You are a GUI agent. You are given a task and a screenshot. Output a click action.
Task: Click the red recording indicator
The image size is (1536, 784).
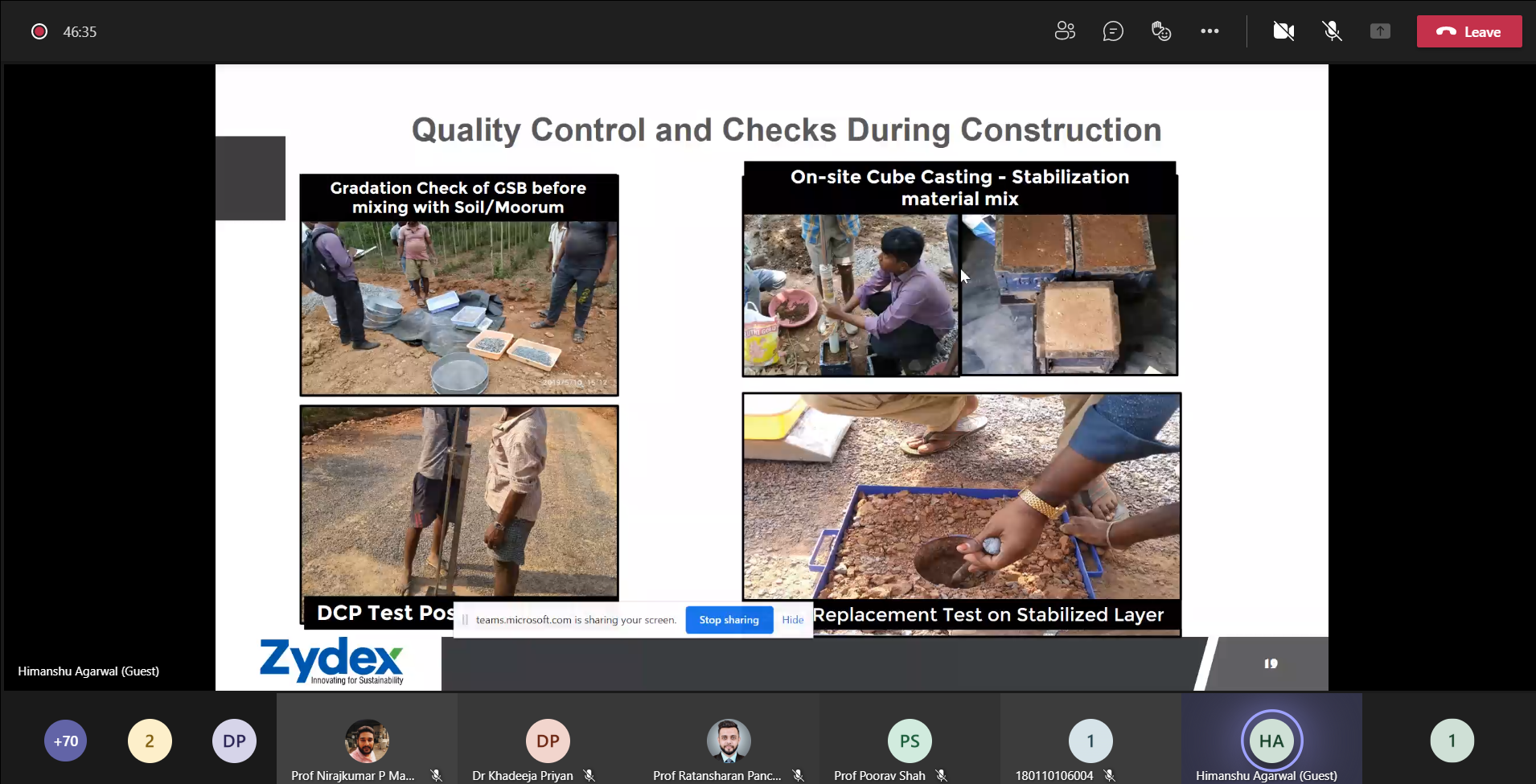click(x=39, y=31)
